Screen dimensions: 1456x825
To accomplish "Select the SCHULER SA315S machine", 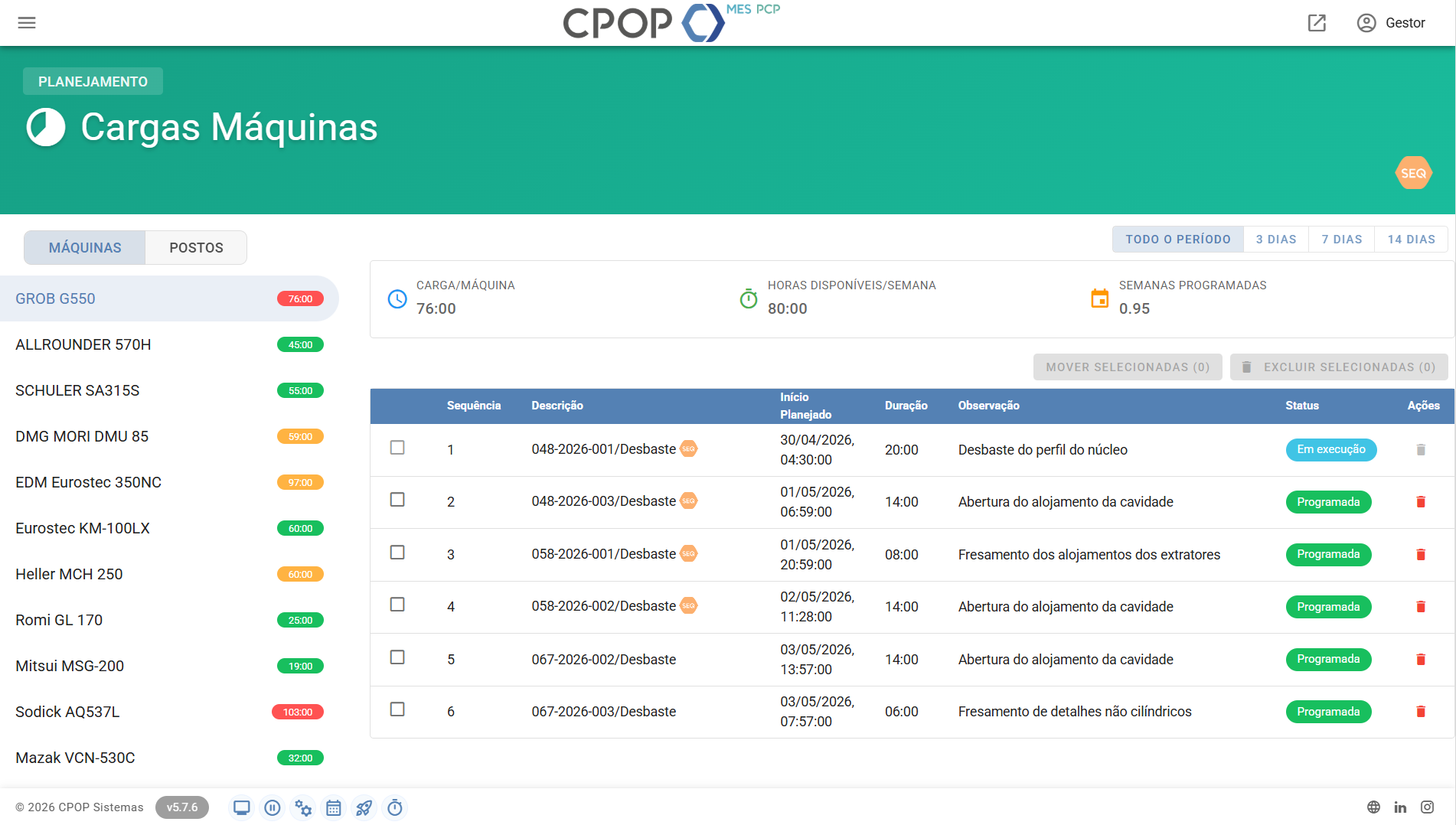I will [x=169, y=390].
